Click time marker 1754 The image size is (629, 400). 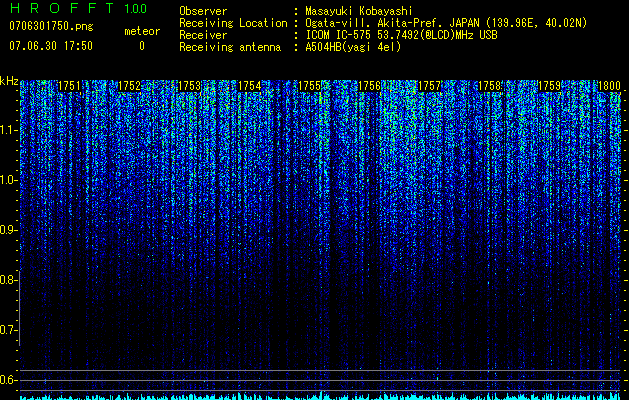[250, 86]
